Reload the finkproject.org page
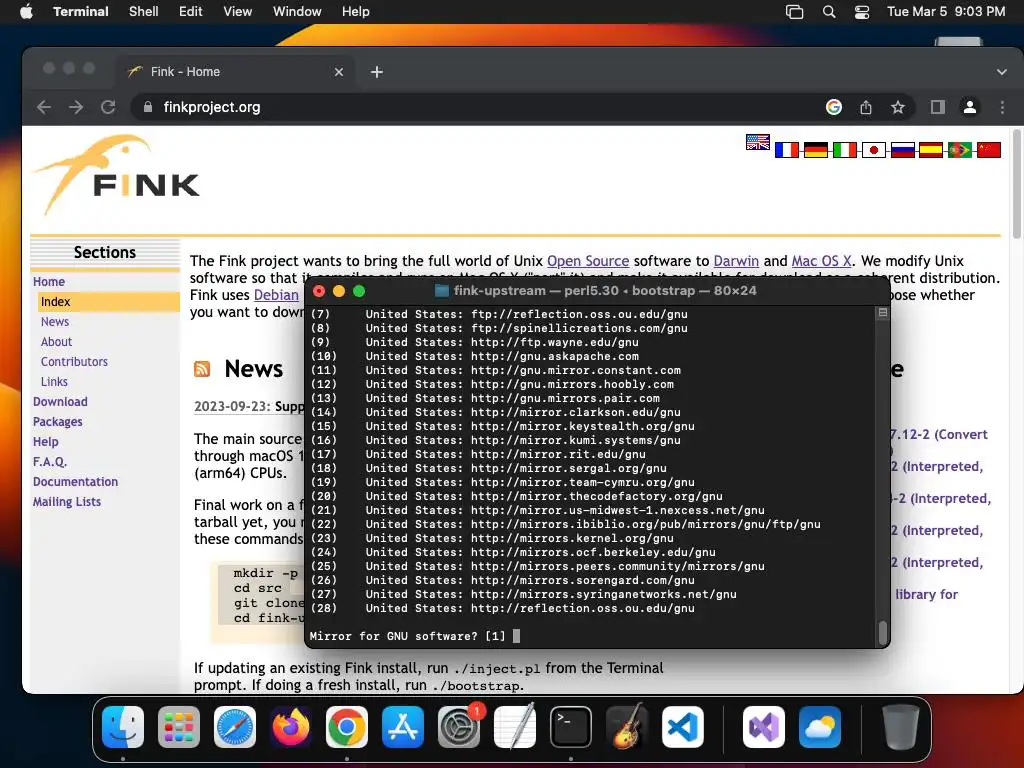Screen dimensions: 1024x768 pyautogui.click(x=108, y=107)
